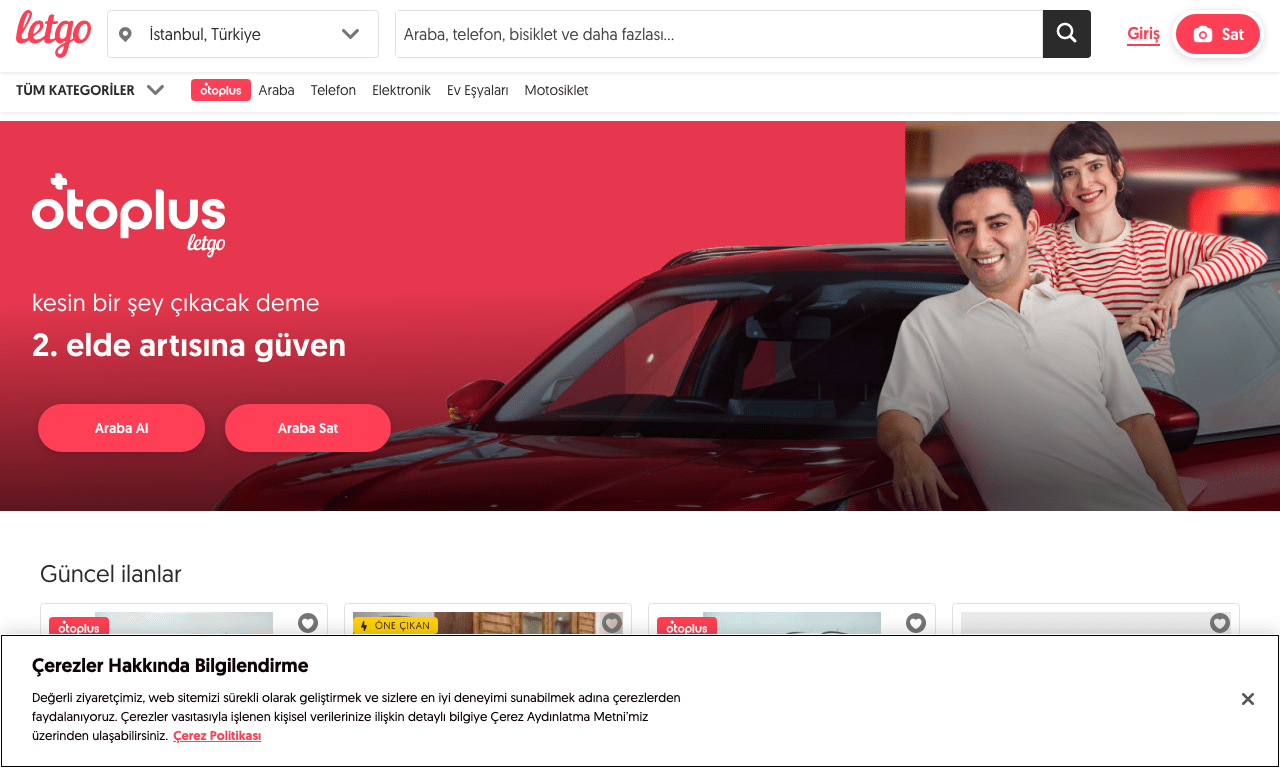Favorite the first listing with heart icon

[x=308, y=623]
